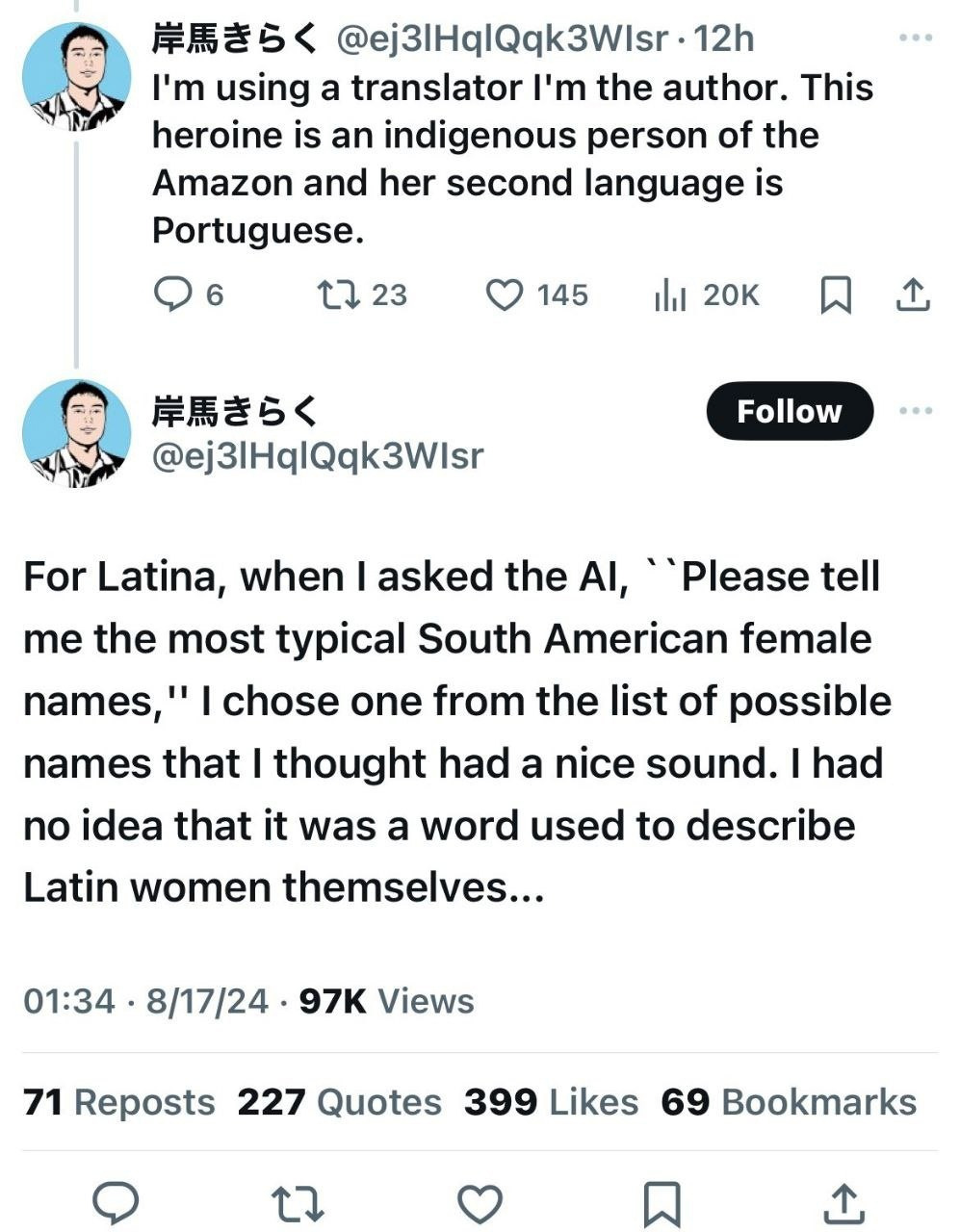Reply to the main tweet
The width and height of the screenshot is (960, 1232).
(x=116, y=1202)
